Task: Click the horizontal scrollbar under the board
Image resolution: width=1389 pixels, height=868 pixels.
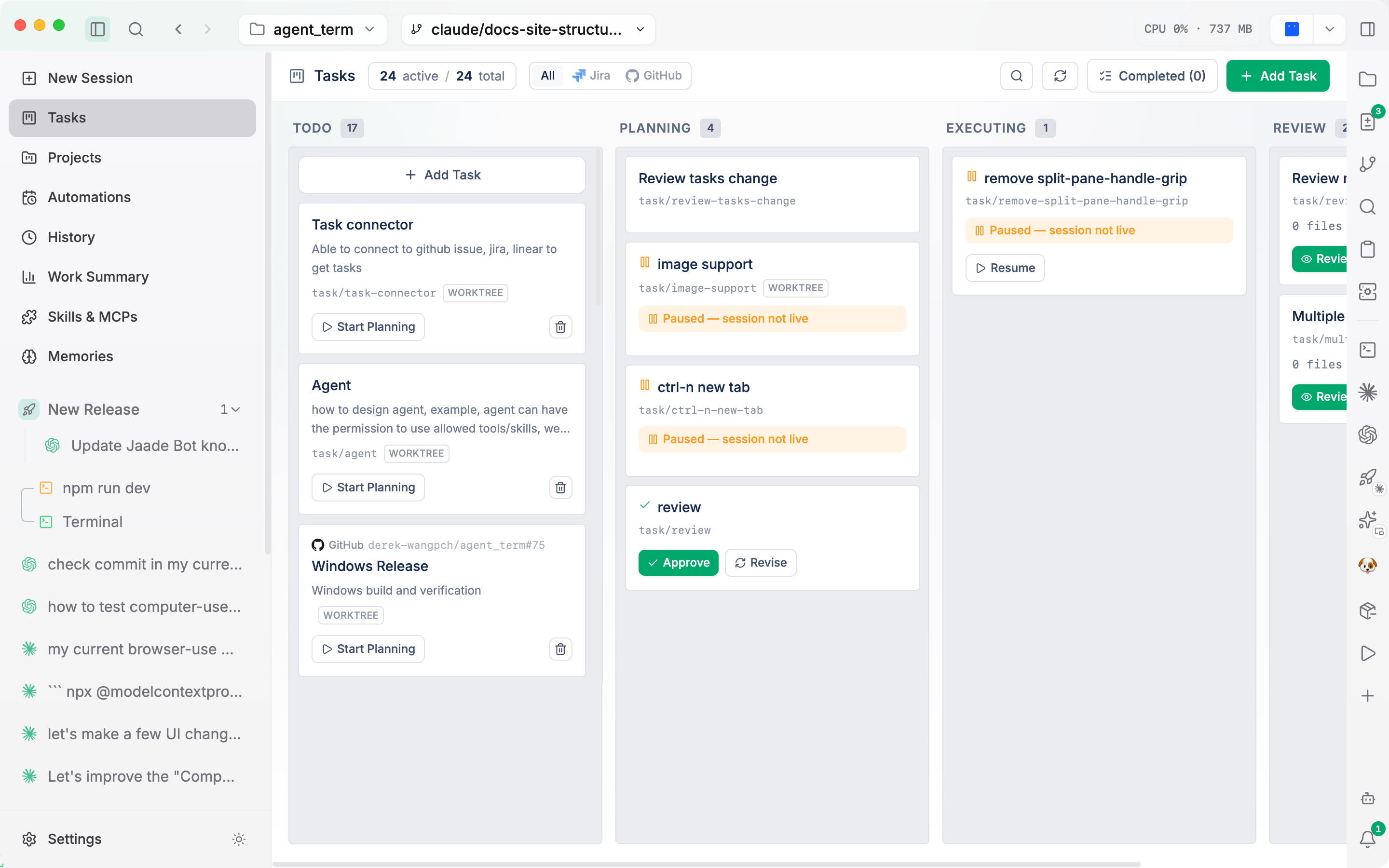Action: coord(706,864)
